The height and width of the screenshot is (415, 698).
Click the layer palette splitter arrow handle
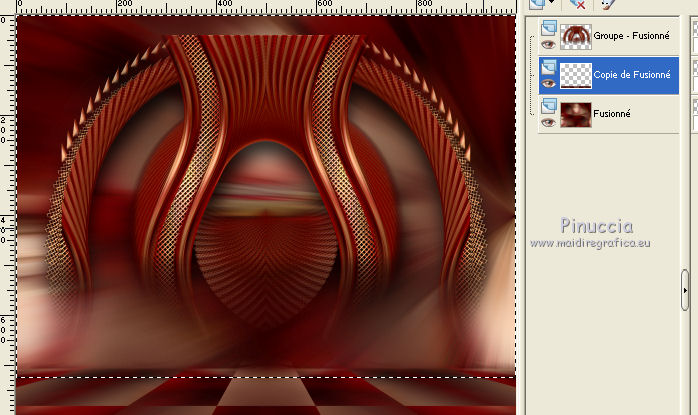click(685, 290)
